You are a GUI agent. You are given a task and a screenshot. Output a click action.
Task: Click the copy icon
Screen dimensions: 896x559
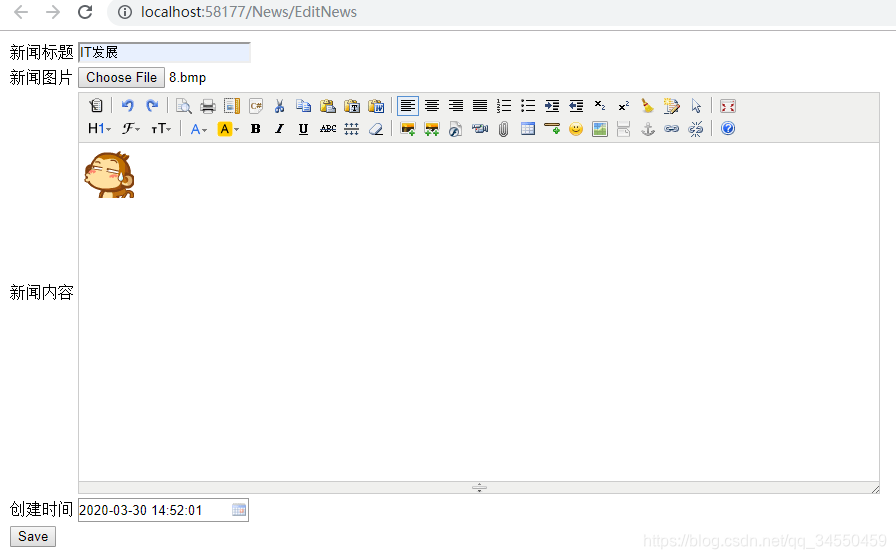click(x=303, y=106)
